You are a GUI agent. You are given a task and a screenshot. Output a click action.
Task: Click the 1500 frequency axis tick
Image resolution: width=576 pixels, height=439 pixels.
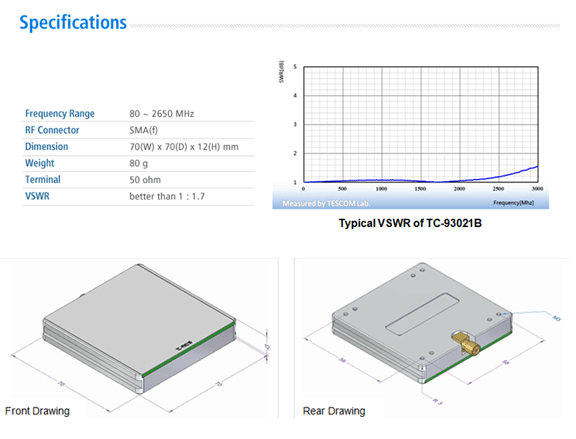(x=420, y=189)
